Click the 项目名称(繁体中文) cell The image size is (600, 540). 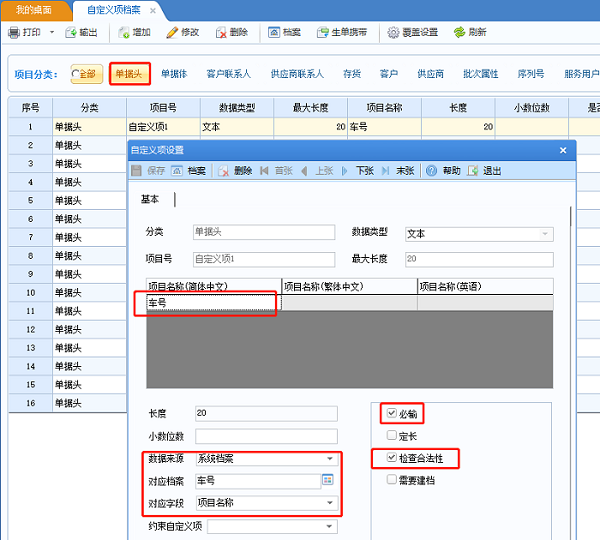click(349, 303)
